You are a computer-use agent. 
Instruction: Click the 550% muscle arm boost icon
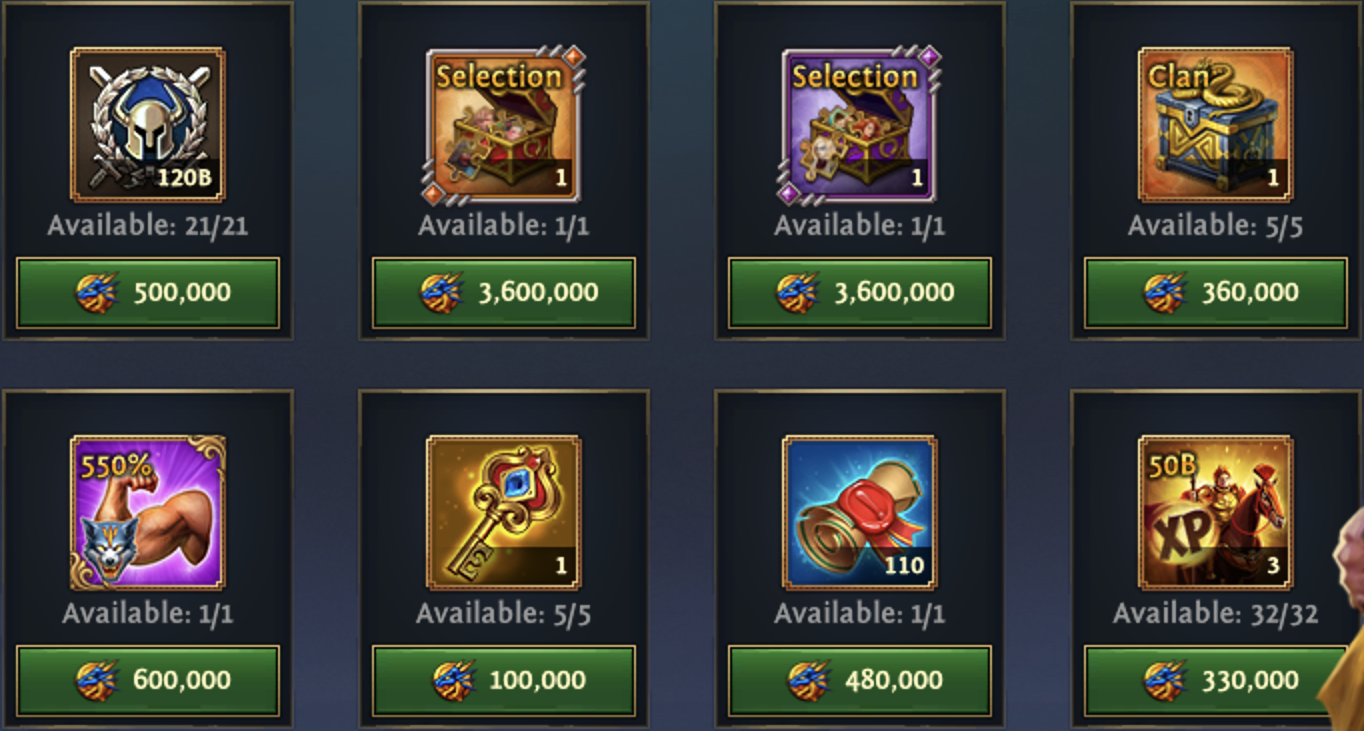point(148,512)
